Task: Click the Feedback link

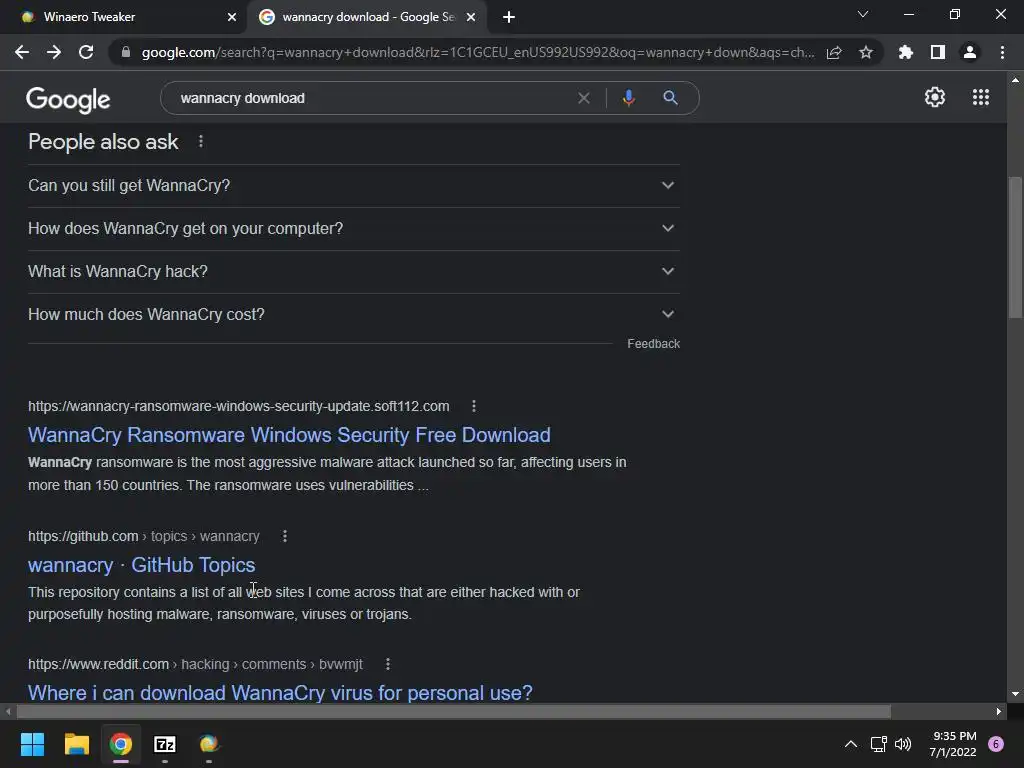Action: [654, 344]
